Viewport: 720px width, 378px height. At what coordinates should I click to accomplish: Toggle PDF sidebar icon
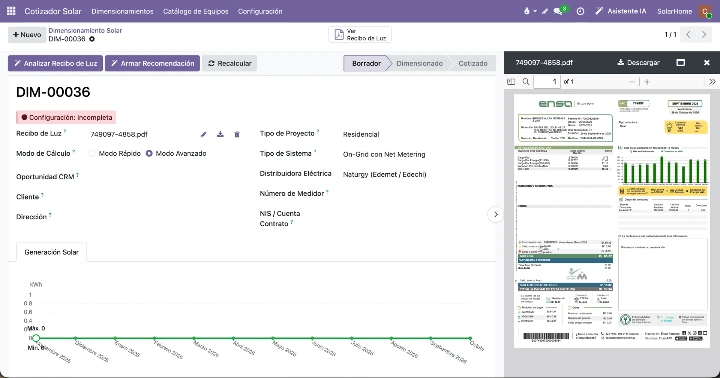click(x=511, y=82)
